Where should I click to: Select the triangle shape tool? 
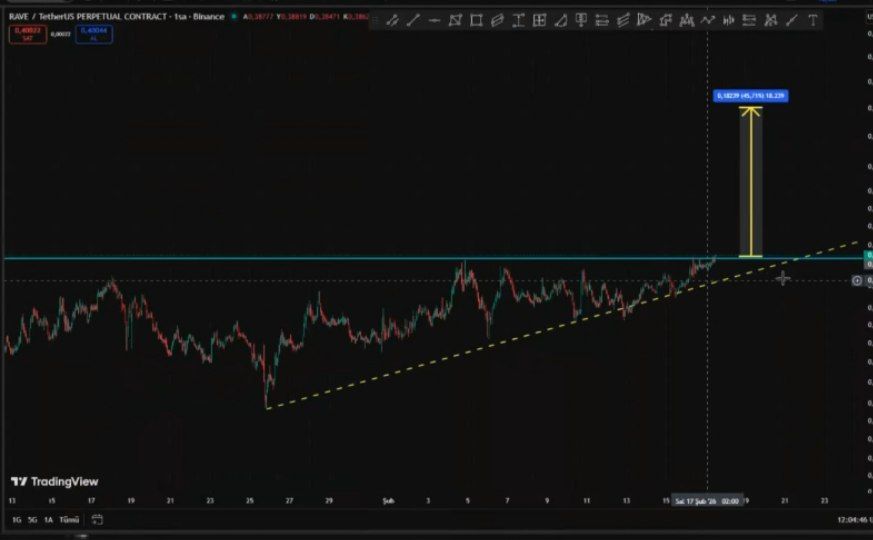[x=561, y=21]
